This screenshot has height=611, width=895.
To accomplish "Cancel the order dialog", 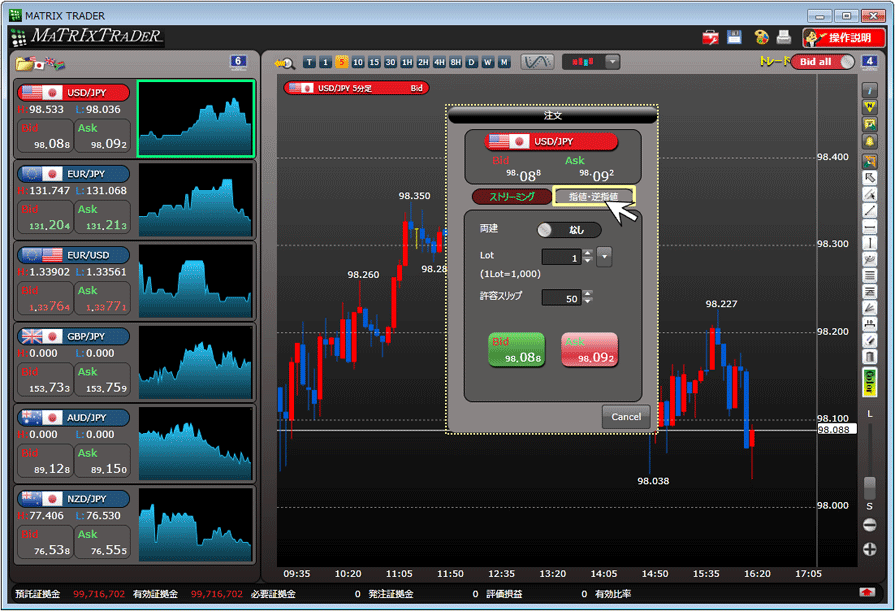I will coord(626,416).
